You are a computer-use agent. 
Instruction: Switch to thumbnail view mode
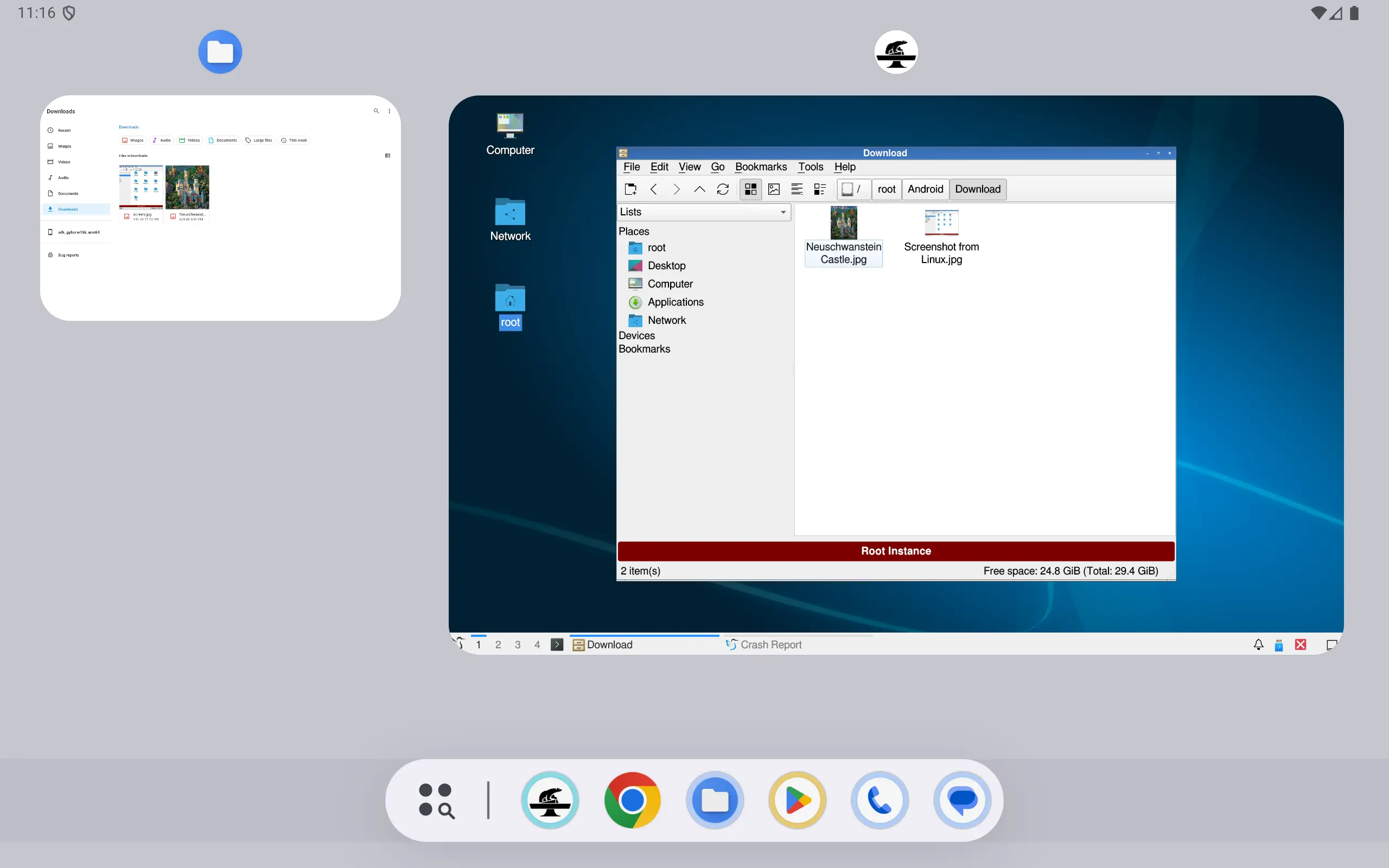pyautogui.click(x=774, y=189)
